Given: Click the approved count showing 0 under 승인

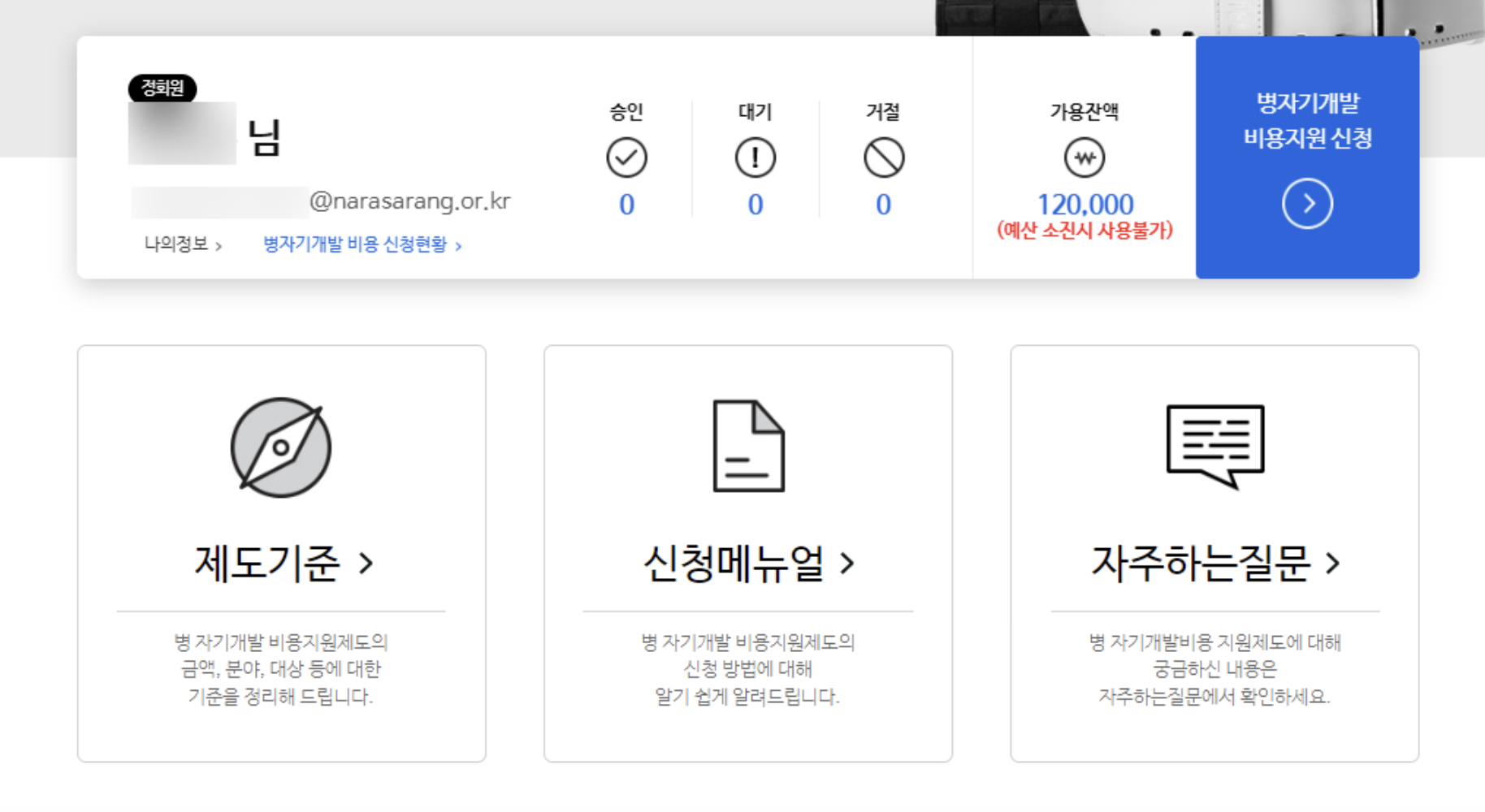Looking at the screenshot, I should [x=626, y=205].
